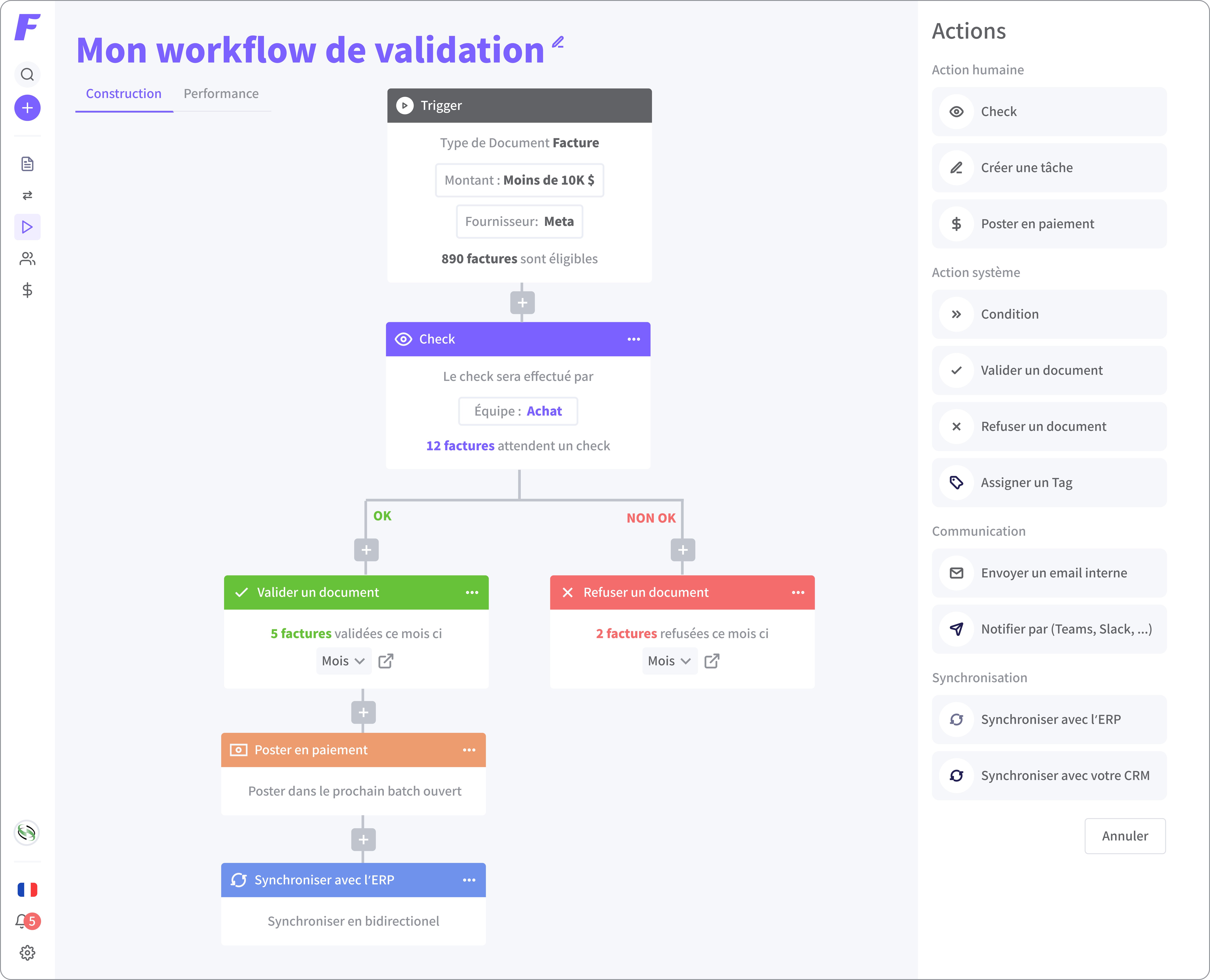Click the search icon in the sidebar
The height and width of the screenshot is (980, 1210).
coord(27,74)
